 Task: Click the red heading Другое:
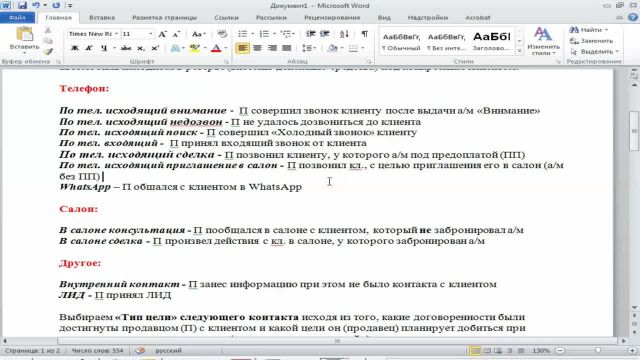pyautogui.click(x=80, y=263)
